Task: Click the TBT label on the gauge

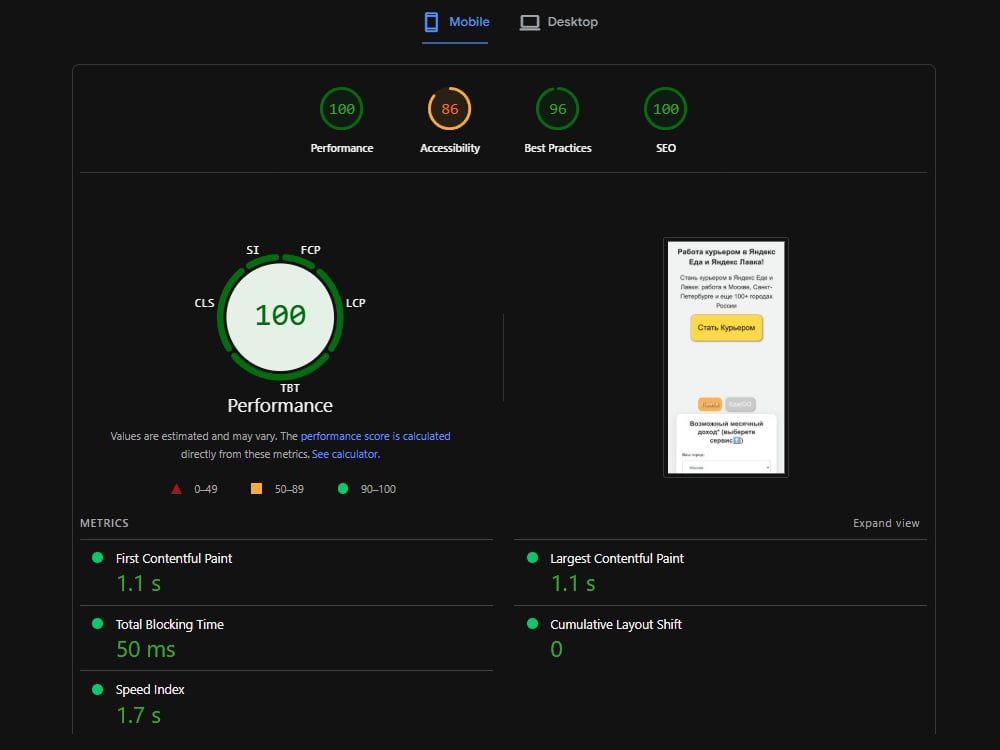Action: [x=290, y=388]
